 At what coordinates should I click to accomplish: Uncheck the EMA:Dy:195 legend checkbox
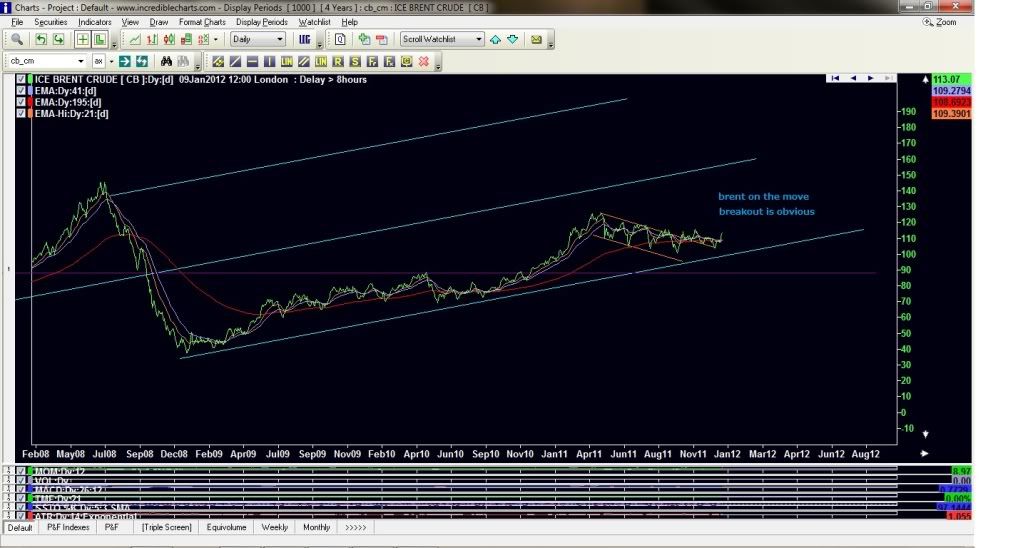(21, 102)
